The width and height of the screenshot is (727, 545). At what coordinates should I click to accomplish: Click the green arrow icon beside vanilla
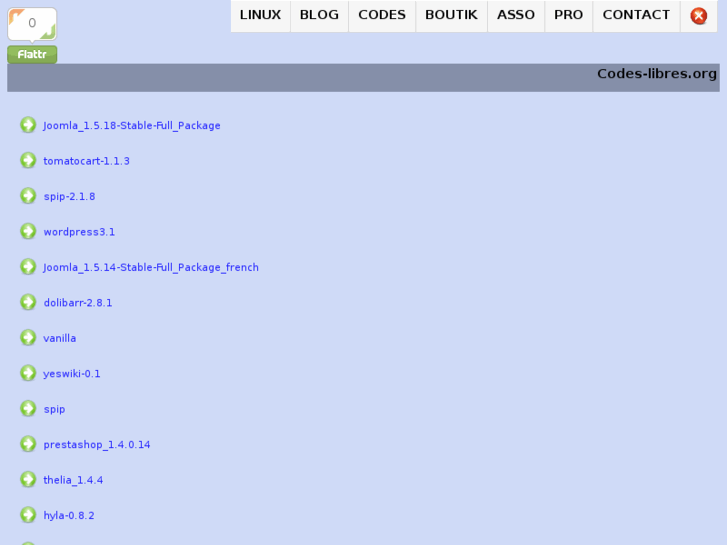coord(28,338)
